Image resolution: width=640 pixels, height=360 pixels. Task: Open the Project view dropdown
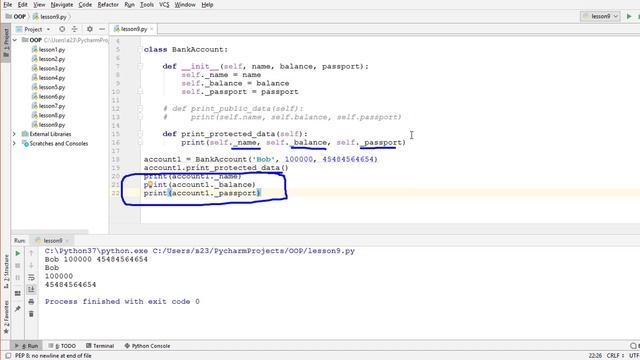coord(33,29)
